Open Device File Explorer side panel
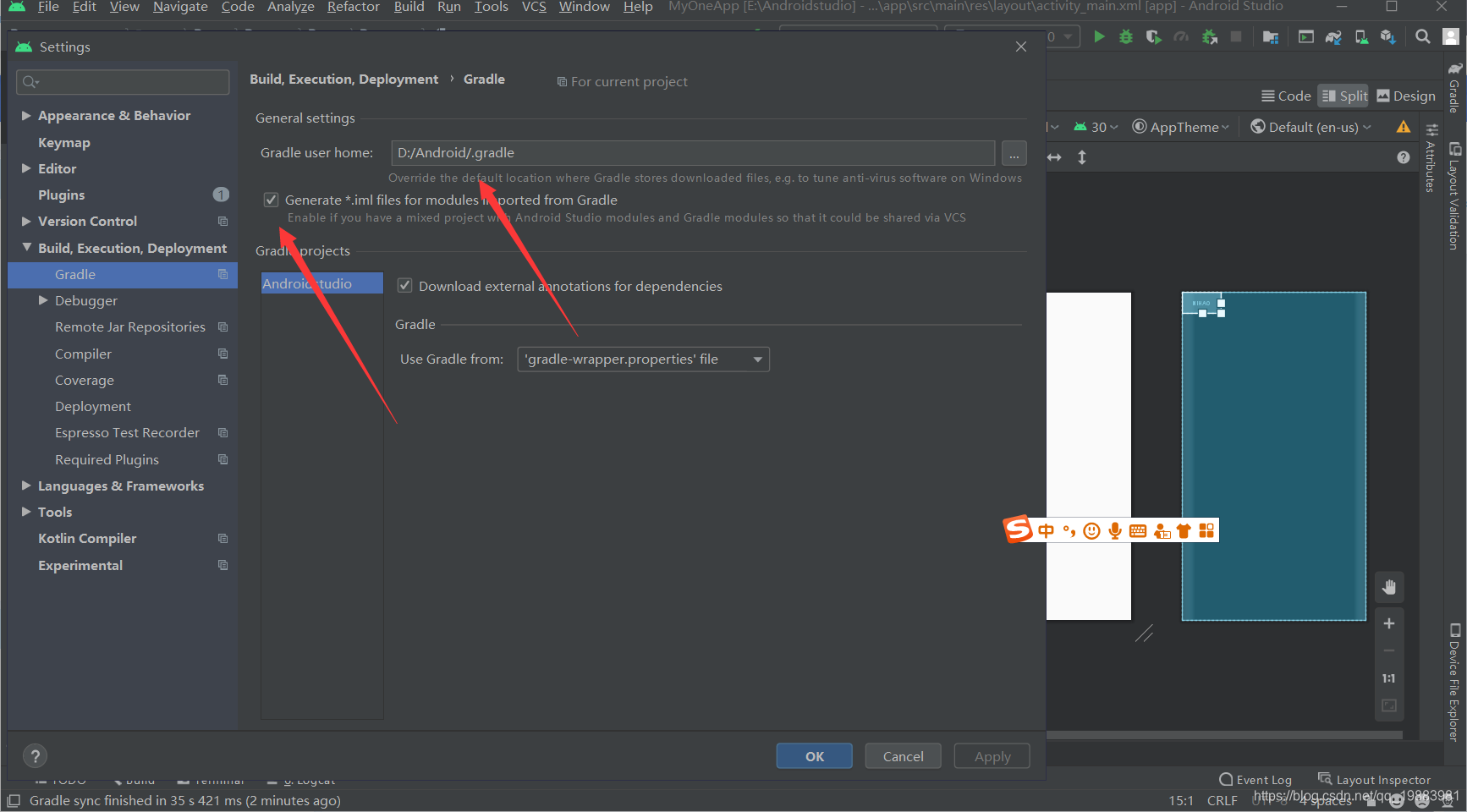Viewport: 1467px width, 812px height. [x=1454, y=683]
